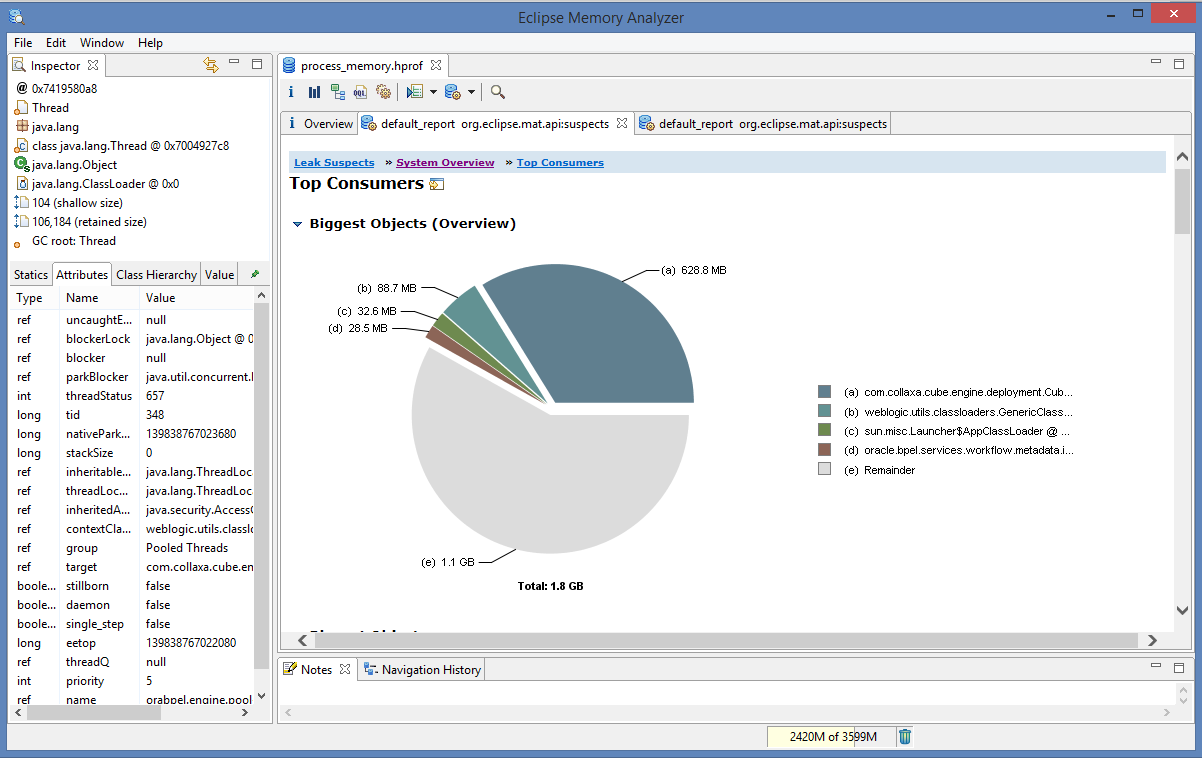This screenshot has height=758, width=1202.
Task: Close the selected default_report suspects tab
Action: coord(621,124)
